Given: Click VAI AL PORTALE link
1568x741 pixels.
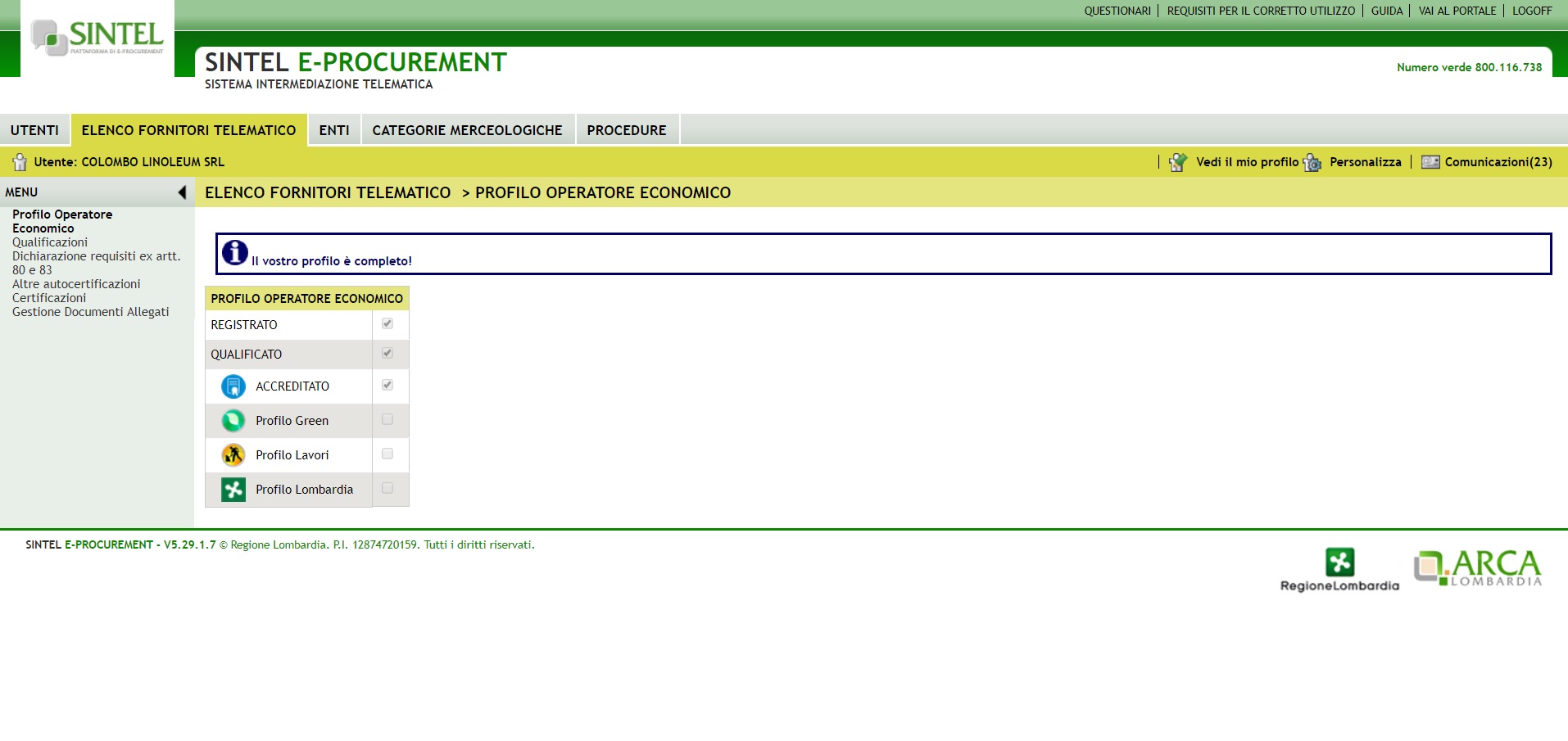Looking at the screenshot, I should click(x=1457, y=11).
